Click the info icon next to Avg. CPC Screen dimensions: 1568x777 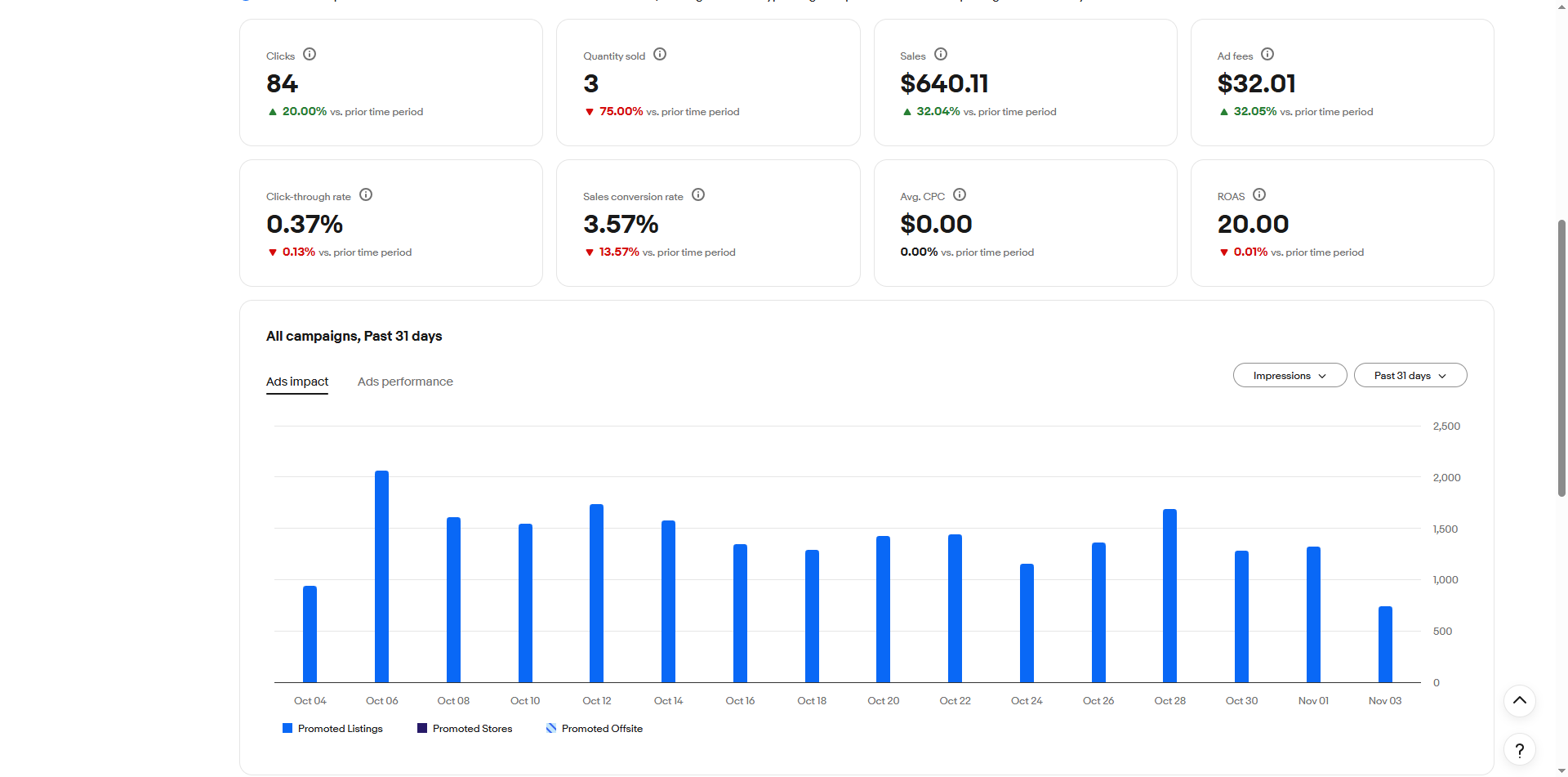coord(960,195)
